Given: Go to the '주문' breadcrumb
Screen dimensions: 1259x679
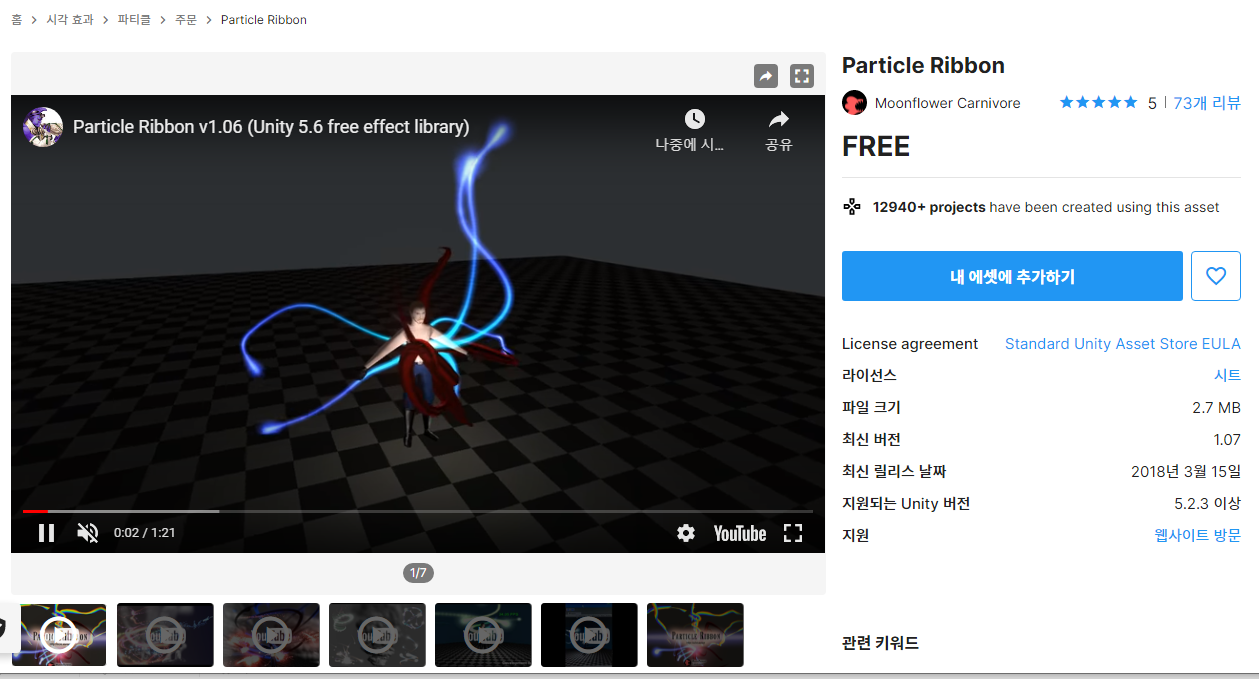Looking at the screenshot, I should point(186,20).
